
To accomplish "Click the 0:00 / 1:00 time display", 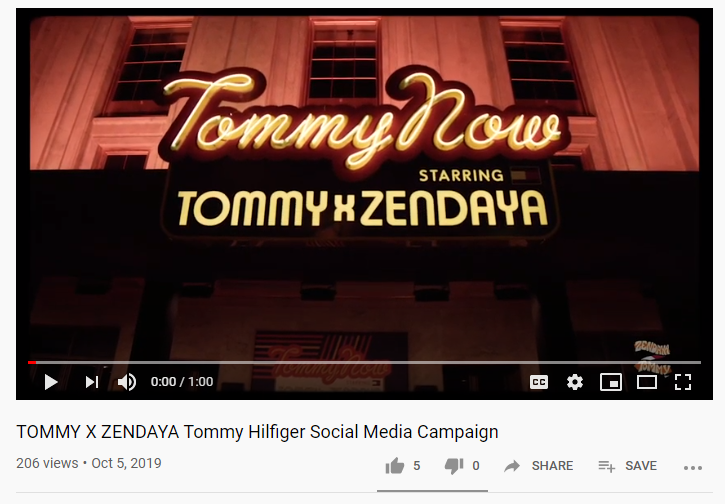I will pos(182,382).
